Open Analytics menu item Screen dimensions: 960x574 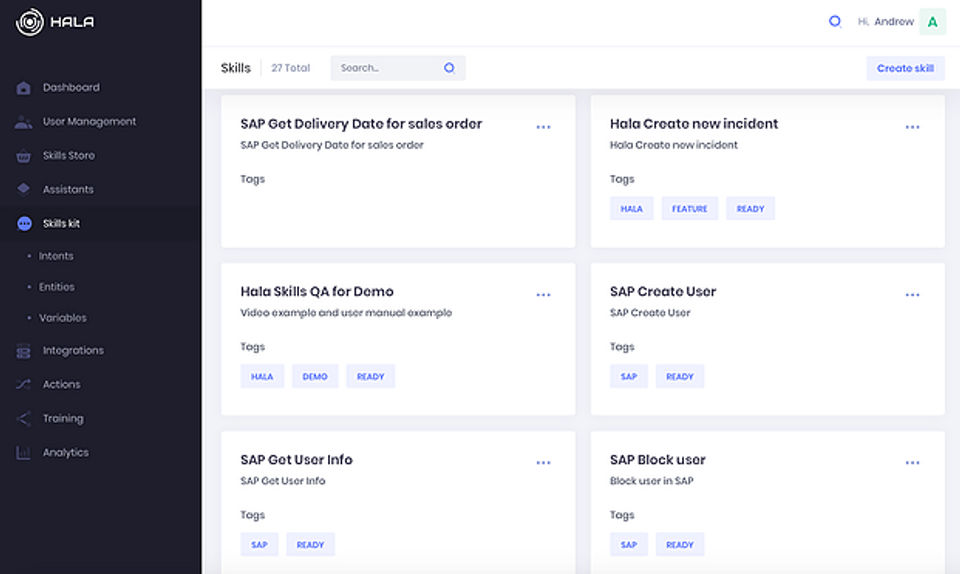pyautogui.click(x=66, y=452)
